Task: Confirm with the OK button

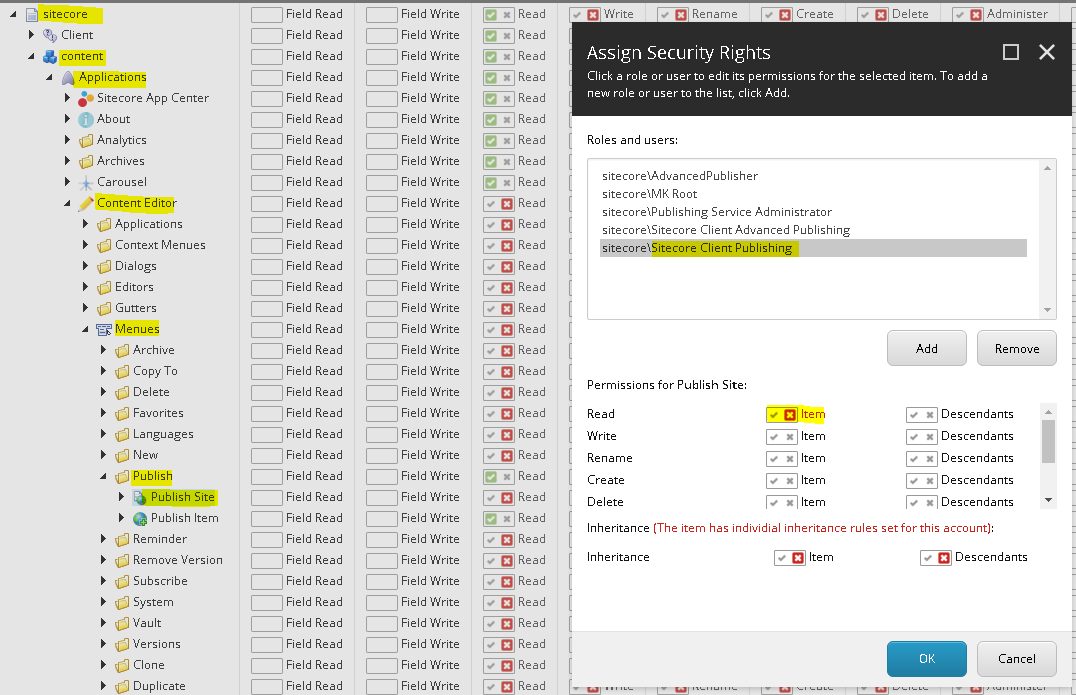Action: (x=926, y=659)
